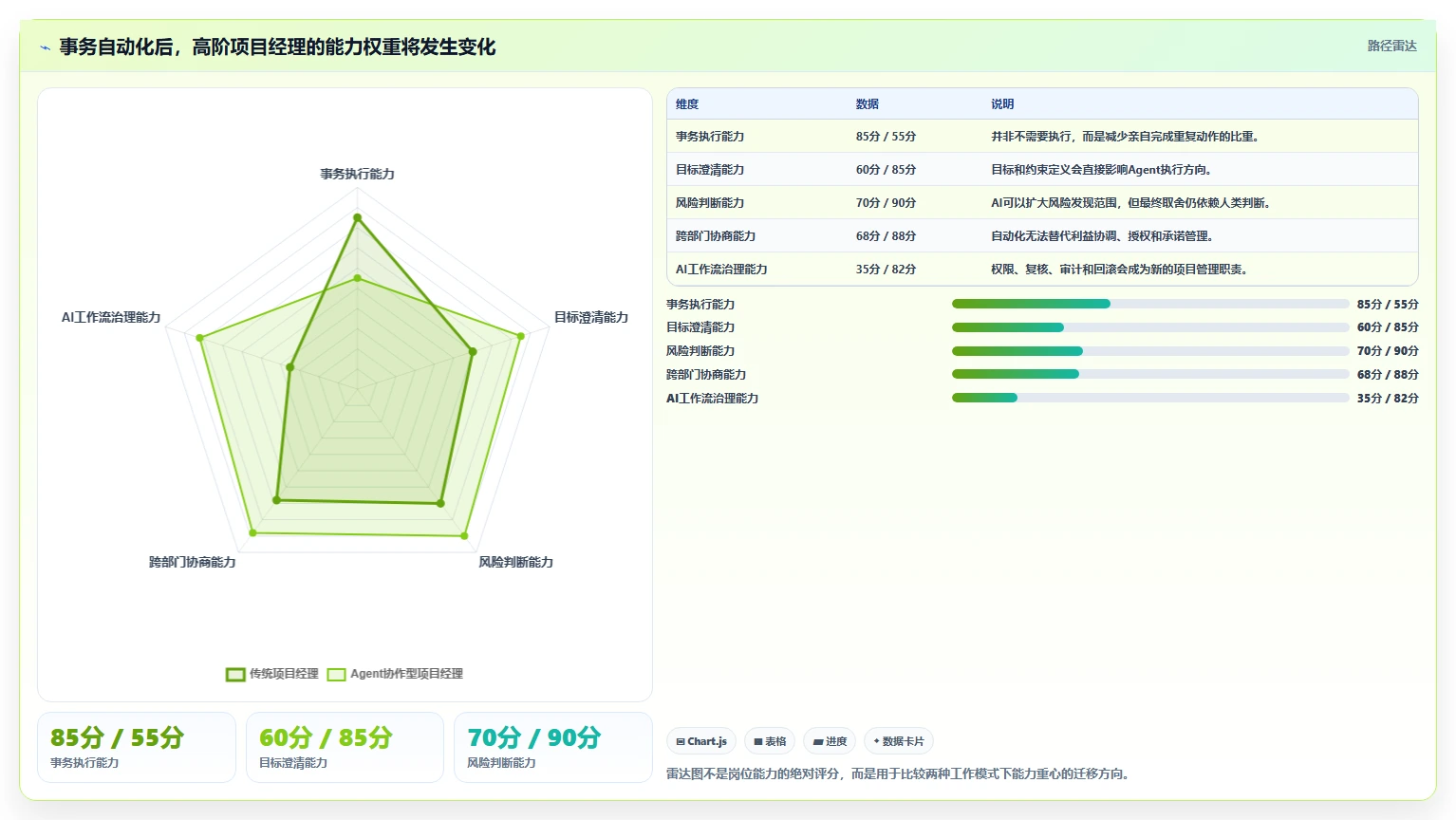Click the description starting 自动化无法替代
Viewport: 1456px width, 820px height.
point(1103,236)
